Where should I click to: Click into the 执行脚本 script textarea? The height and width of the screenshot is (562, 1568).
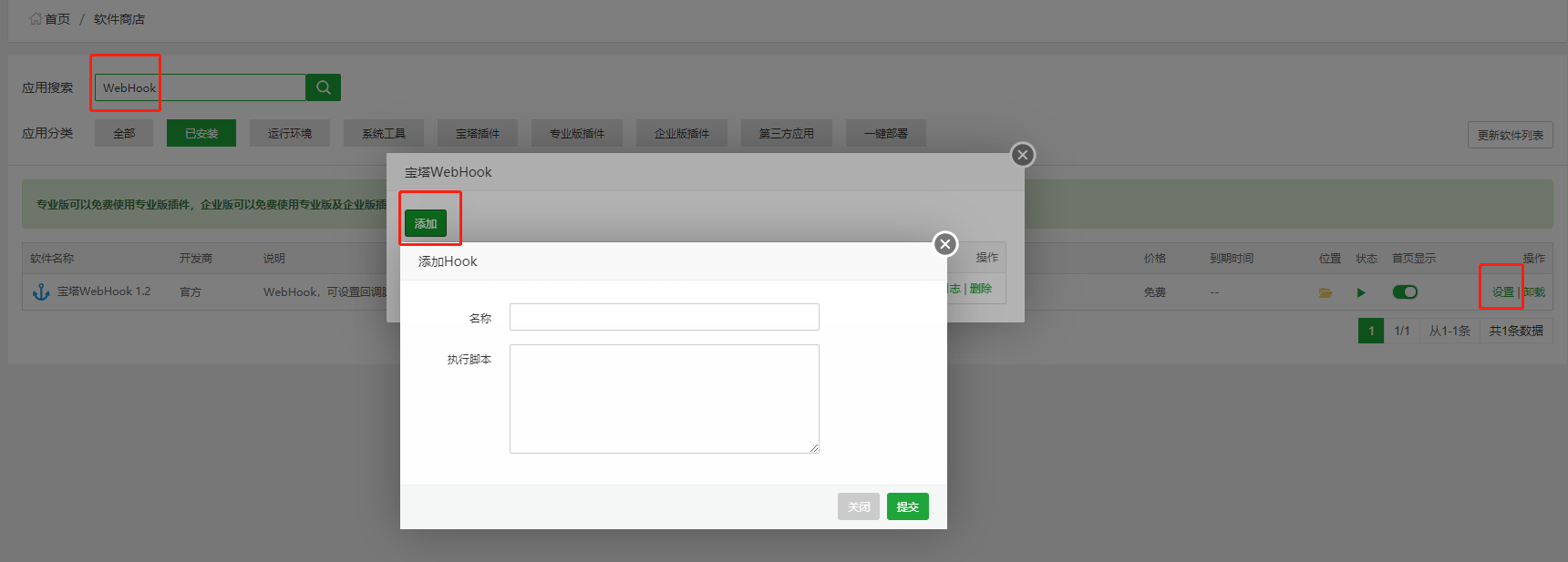click(664, 398)
